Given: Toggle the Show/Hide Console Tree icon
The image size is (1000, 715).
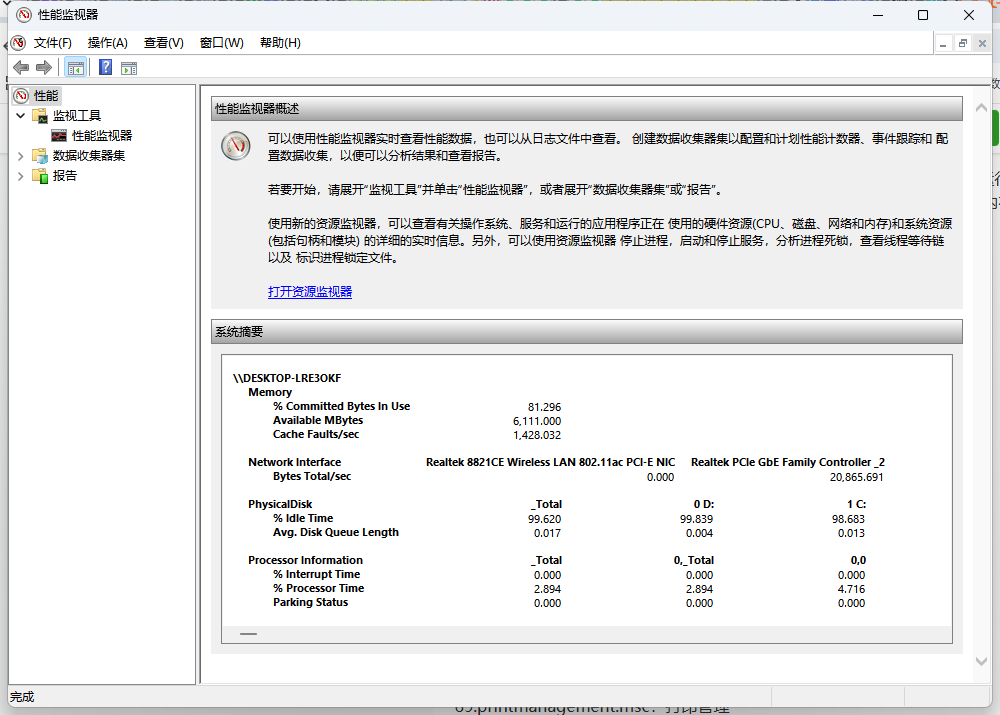Looking at the screenshot, I should [x=76, y=68].
